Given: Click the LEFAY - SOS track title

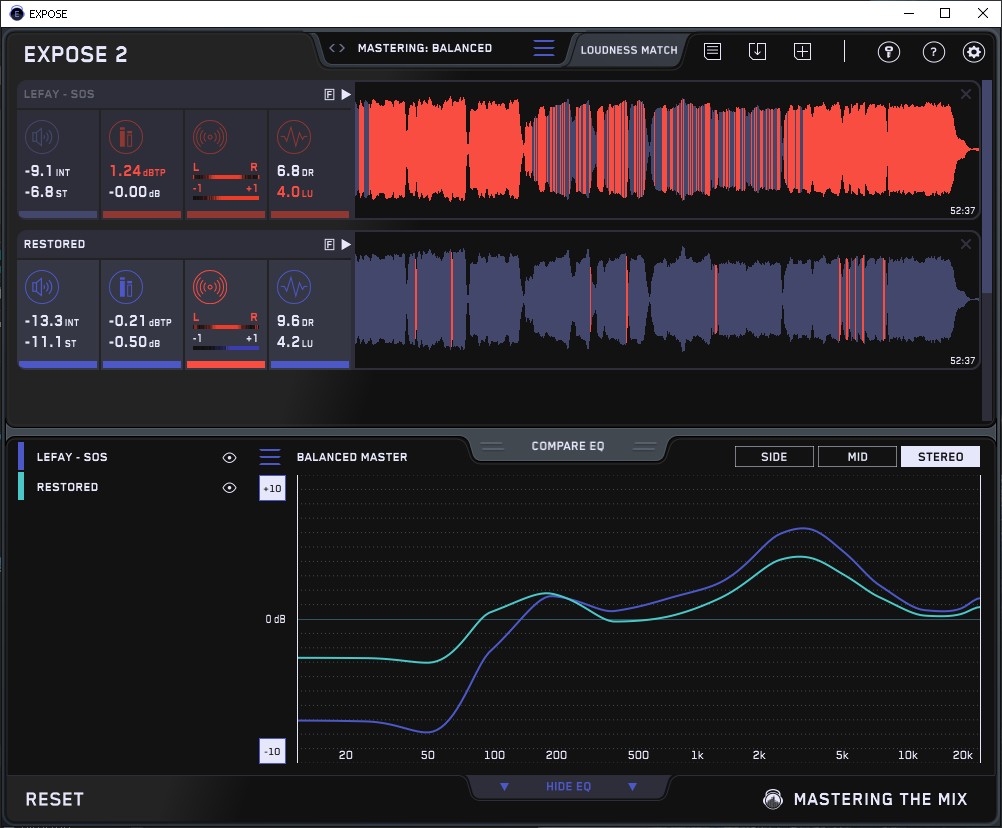Looking at the screenshot, I should (x=59, y=95).
